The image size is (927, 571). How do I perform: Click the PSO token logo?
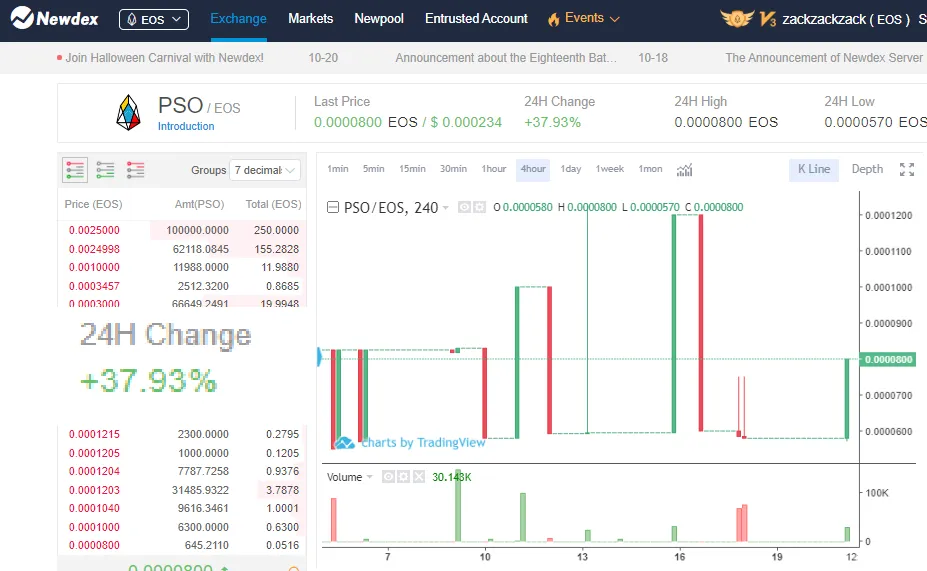[128, 112]
